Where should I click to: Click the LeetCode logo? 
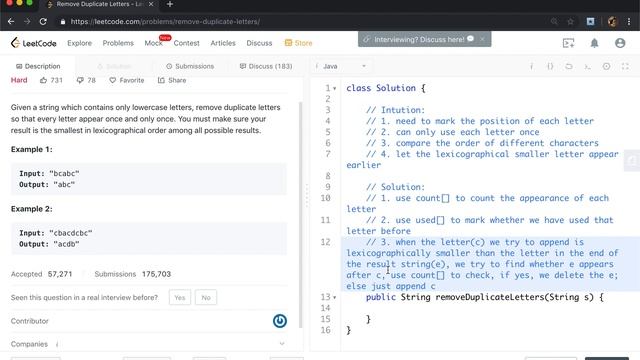33,43
